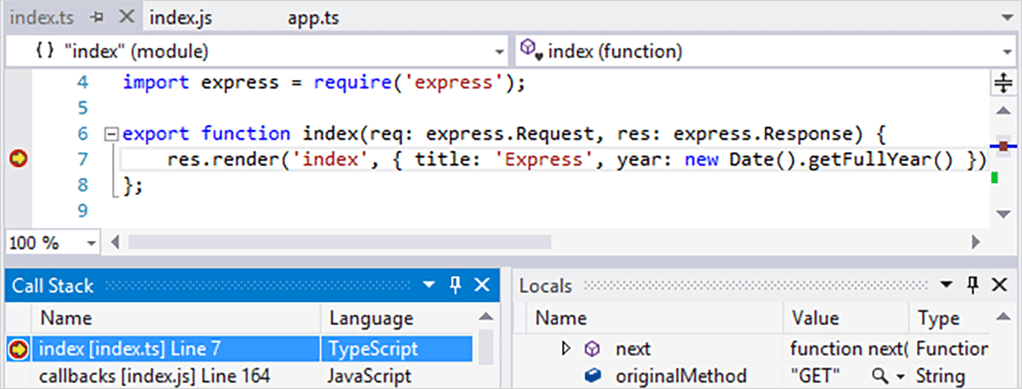Viewport: 1022px width, 389px height.
Task: Collapse the export function index code block
Action: [x=111, y=134]
